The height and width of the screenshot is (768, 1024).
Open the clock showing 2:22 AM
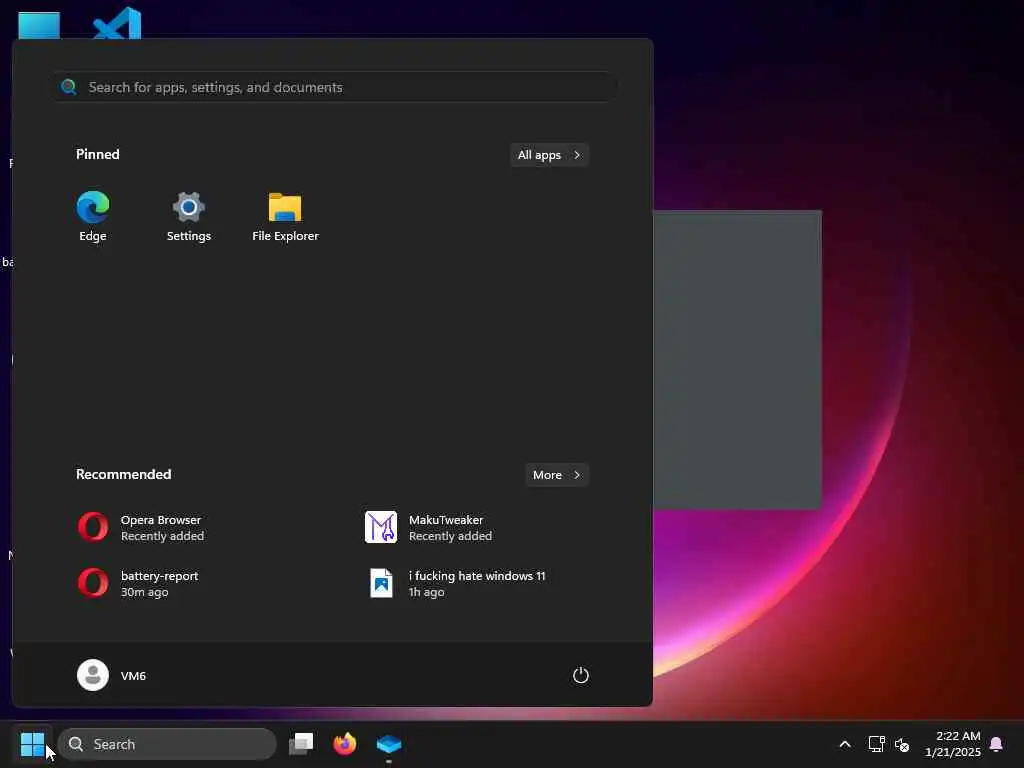pos(953,744)
